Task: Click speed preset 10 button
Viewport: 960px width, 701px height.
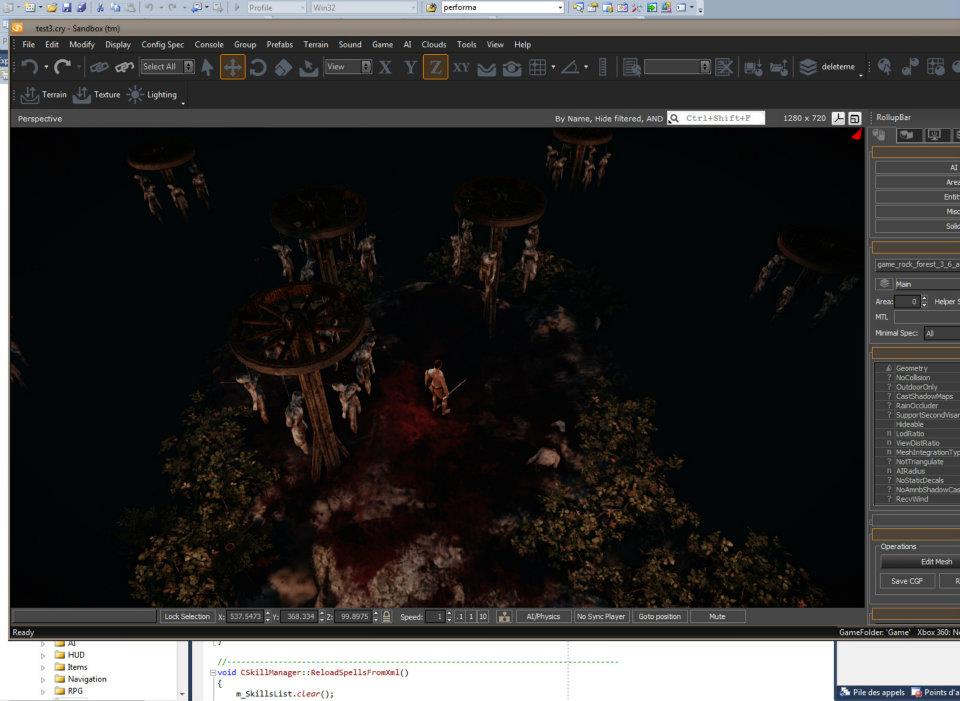Action: coord(482,617)
